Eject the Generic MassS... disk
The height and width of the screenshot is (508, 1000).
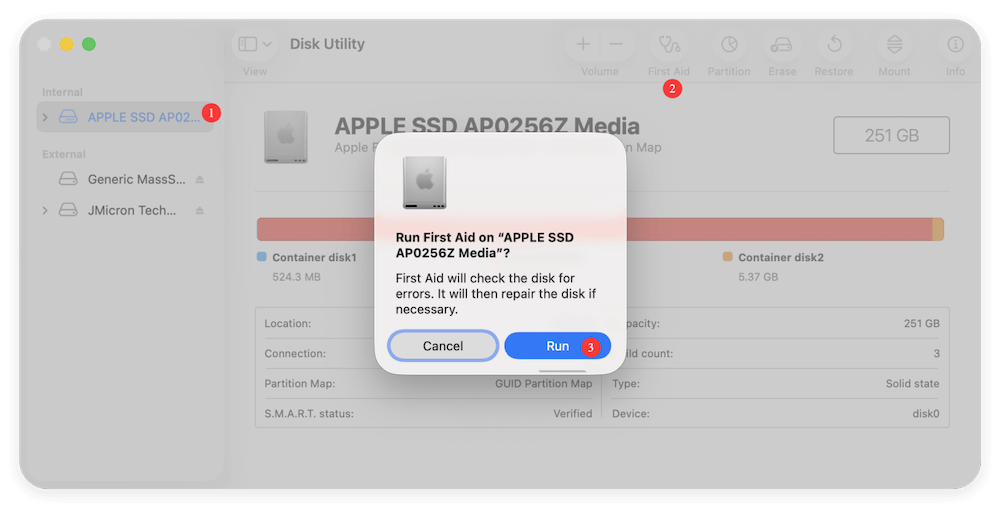pos(200,180)
